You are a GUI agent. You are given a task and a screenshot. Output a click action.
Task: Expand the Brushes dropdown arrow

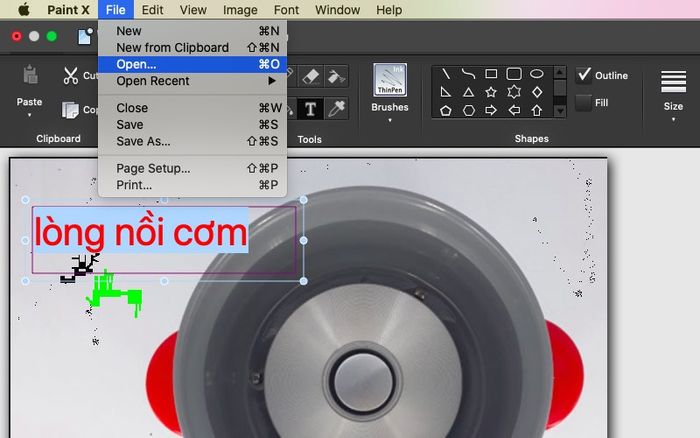[390, 120]
